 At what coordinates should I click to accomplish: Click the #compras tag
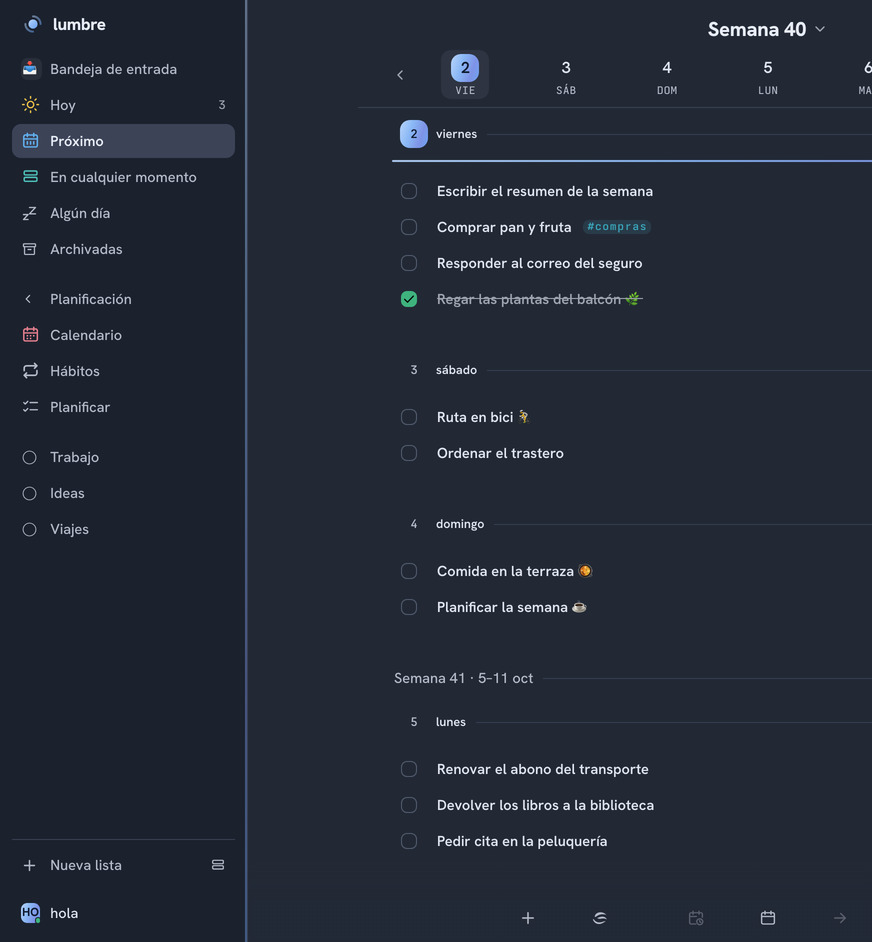point(617,227)
